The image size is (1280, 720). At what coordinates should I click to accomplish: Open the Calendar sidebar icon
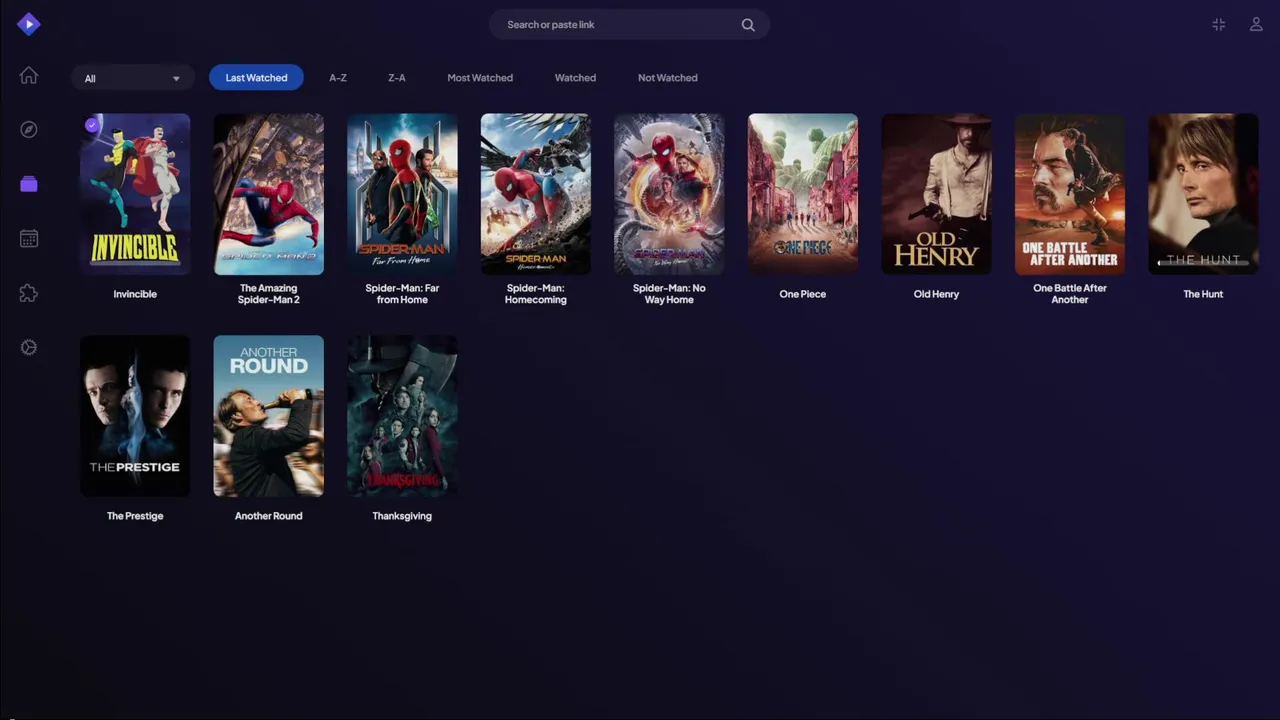pos(29,238)
